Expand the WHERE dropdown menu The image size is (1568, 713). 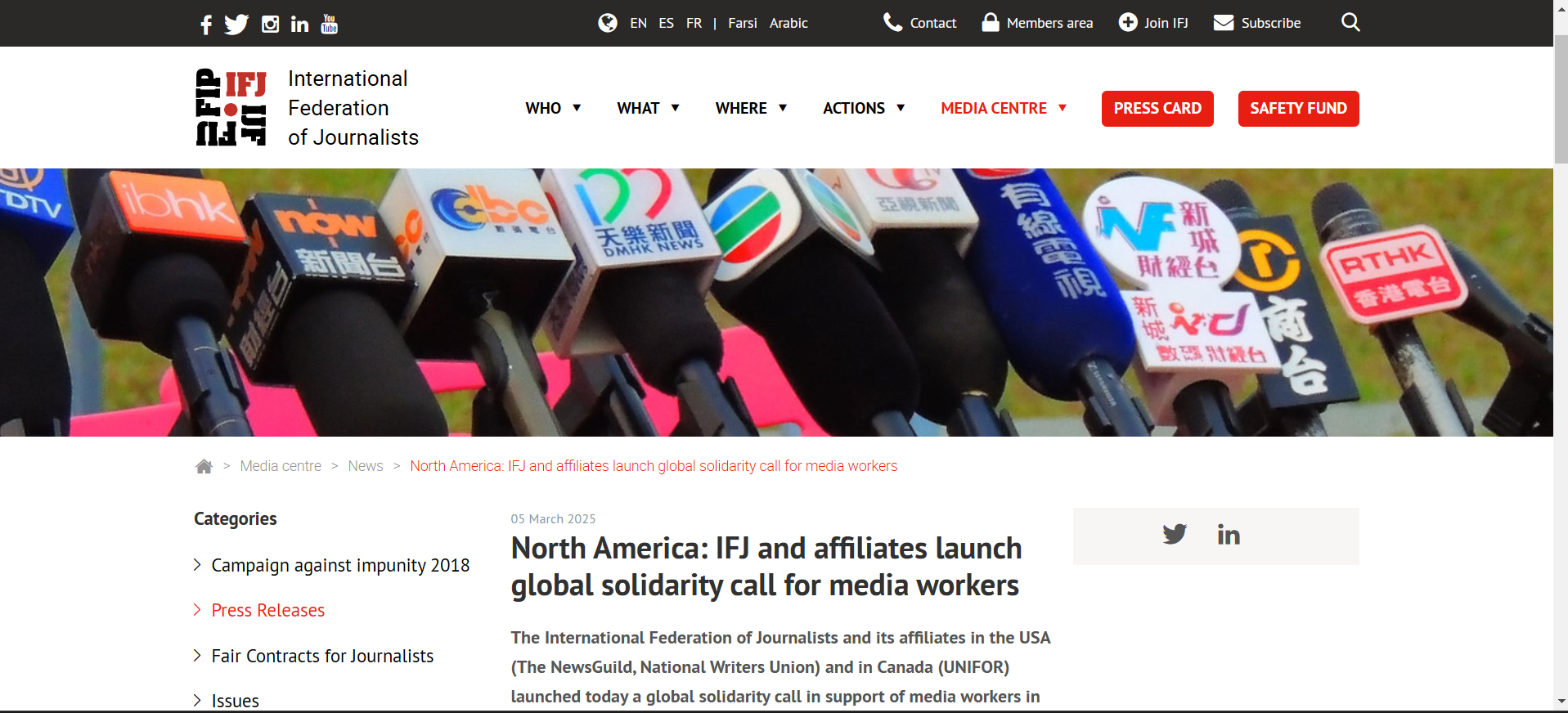751,108
